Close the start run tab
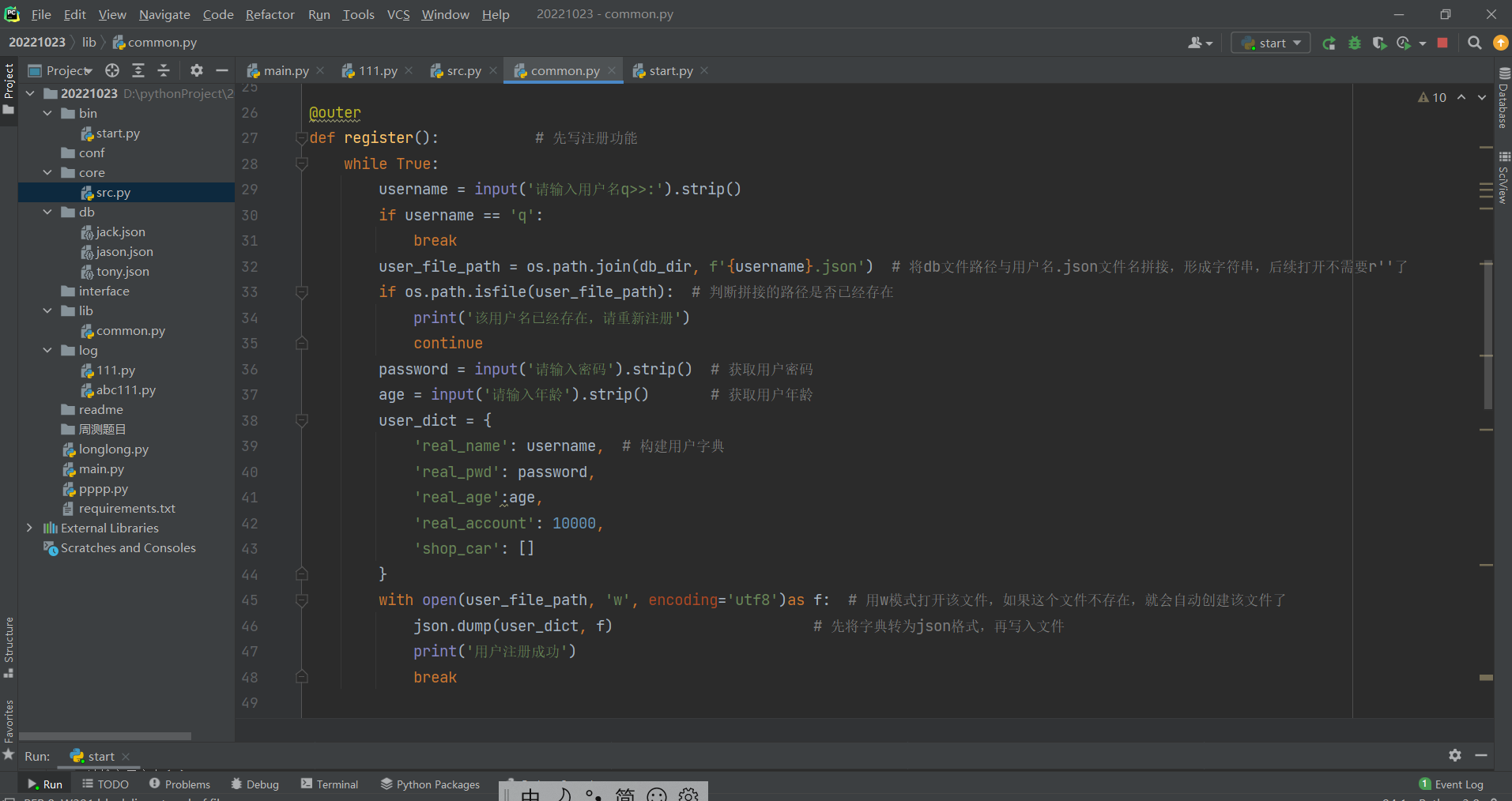 [x=126, y=756]
